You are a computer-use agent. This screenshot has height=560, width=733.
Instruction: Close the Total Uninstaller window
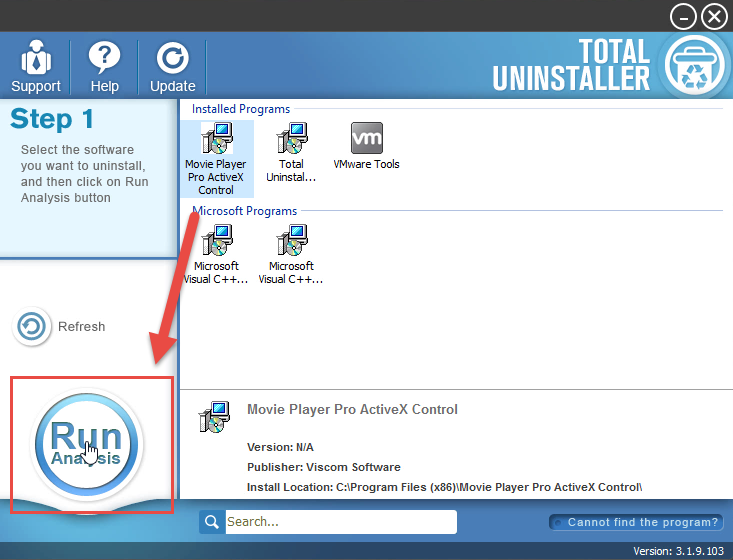point(714,17)
